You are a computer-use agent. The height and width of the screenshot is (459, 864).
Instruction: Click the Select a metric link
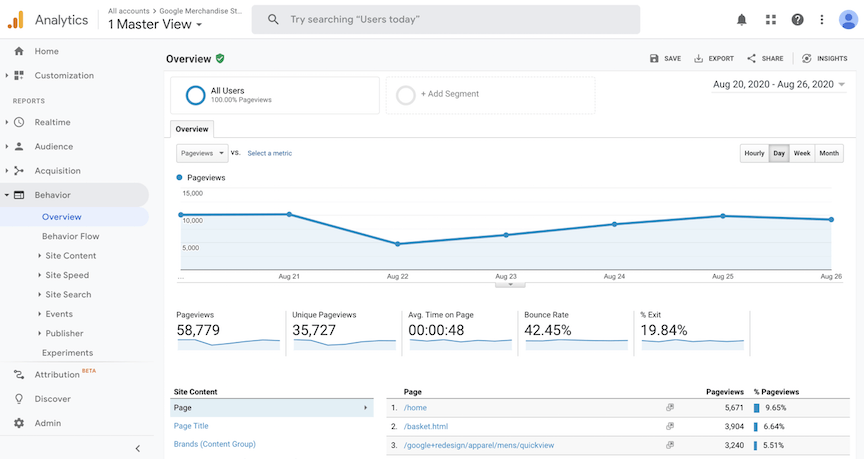pyautogui.click(x=269, y=153)
